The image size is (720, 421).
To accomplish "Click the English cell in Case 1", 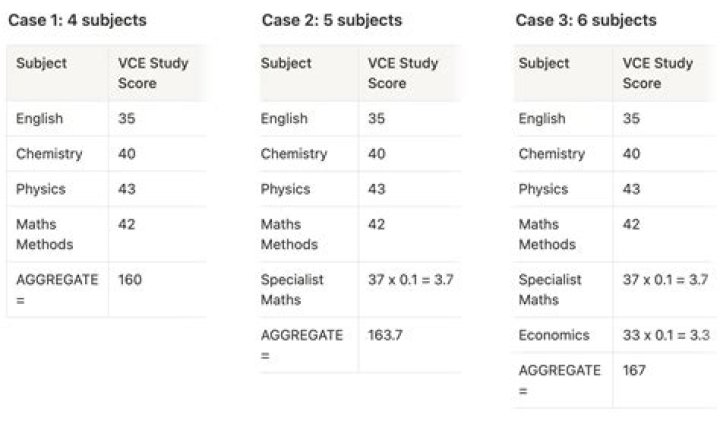I will click(x=39, y=118).
